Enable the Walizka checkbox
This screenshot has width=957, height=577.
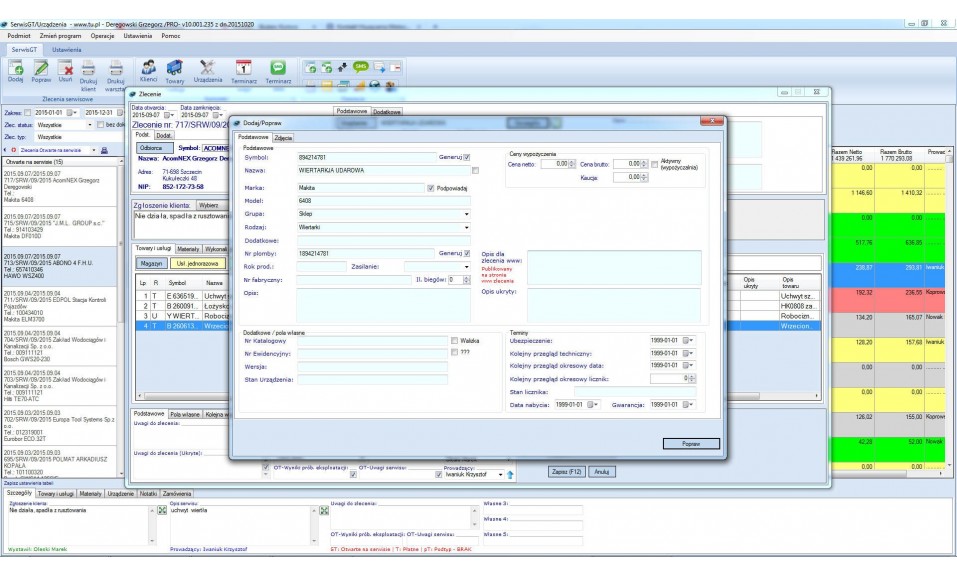(455, 340)
